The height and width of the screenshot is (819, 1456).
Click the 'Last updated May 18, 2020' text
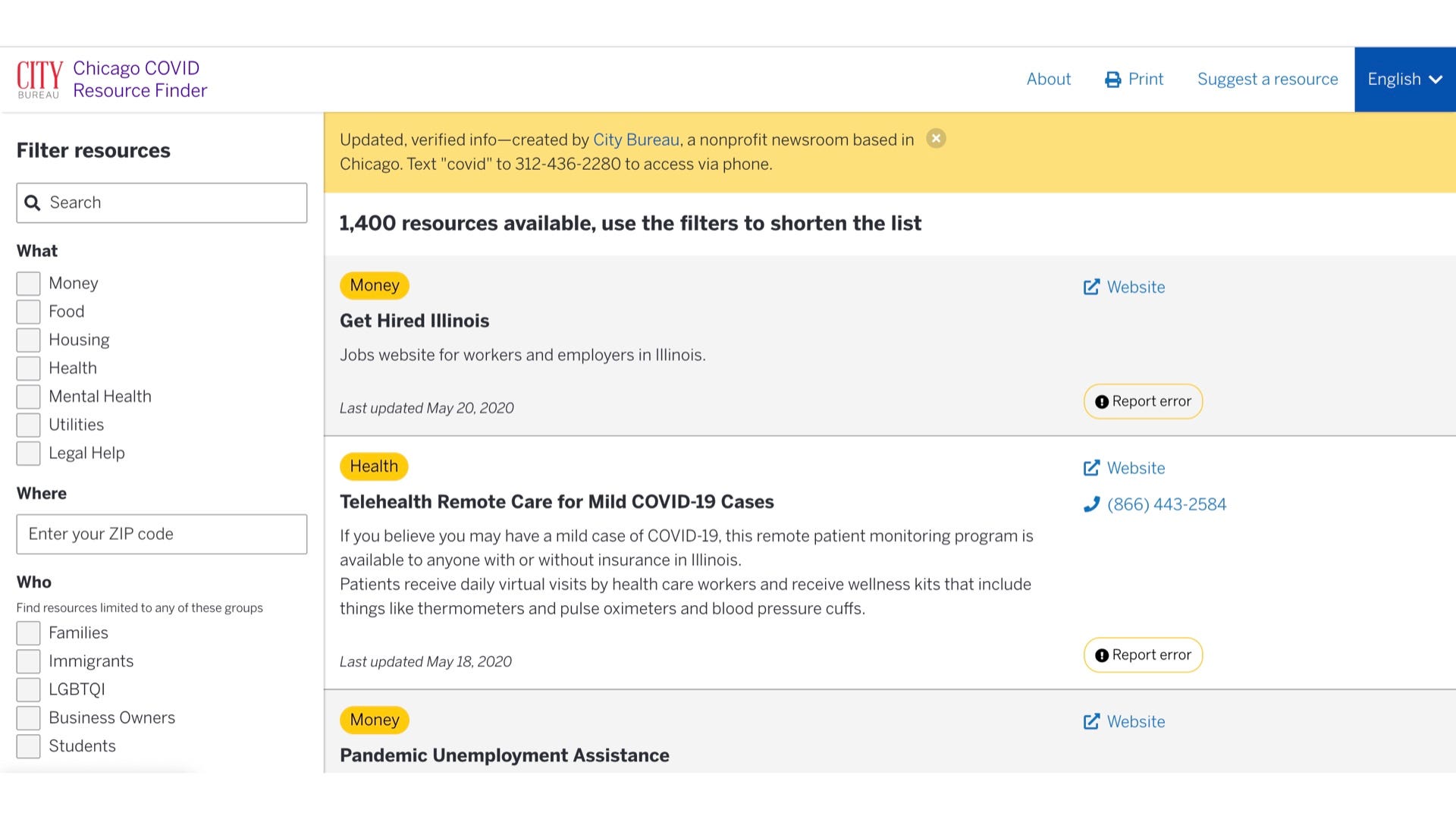(x=425, y=661)
